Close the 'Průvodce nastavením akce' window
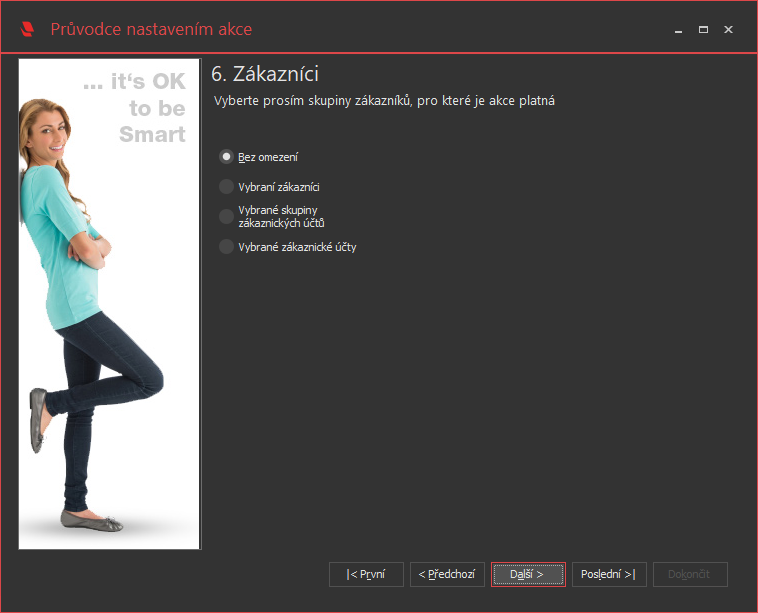The image size is (758, 613). pos(728,30)
